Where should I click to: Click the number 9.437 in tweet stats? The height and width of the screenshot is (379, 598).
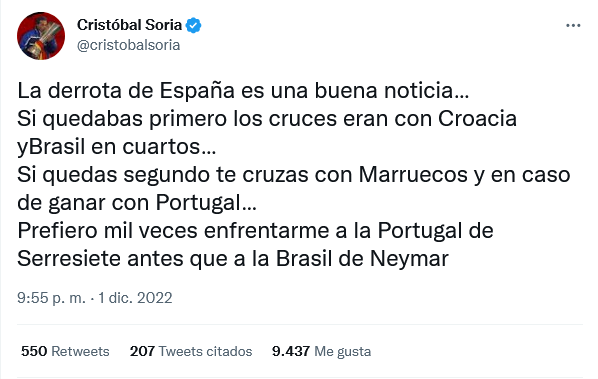coord(291,351)
